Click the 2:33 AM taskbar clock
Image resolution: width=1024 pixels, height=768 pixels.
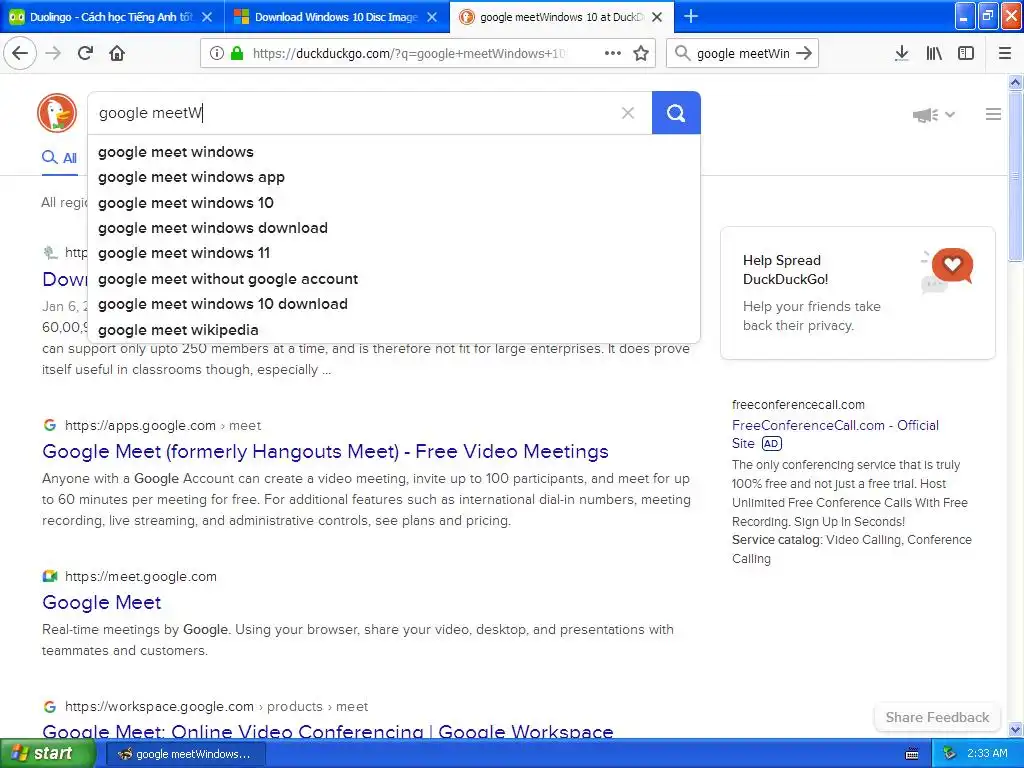coord(987,754)
